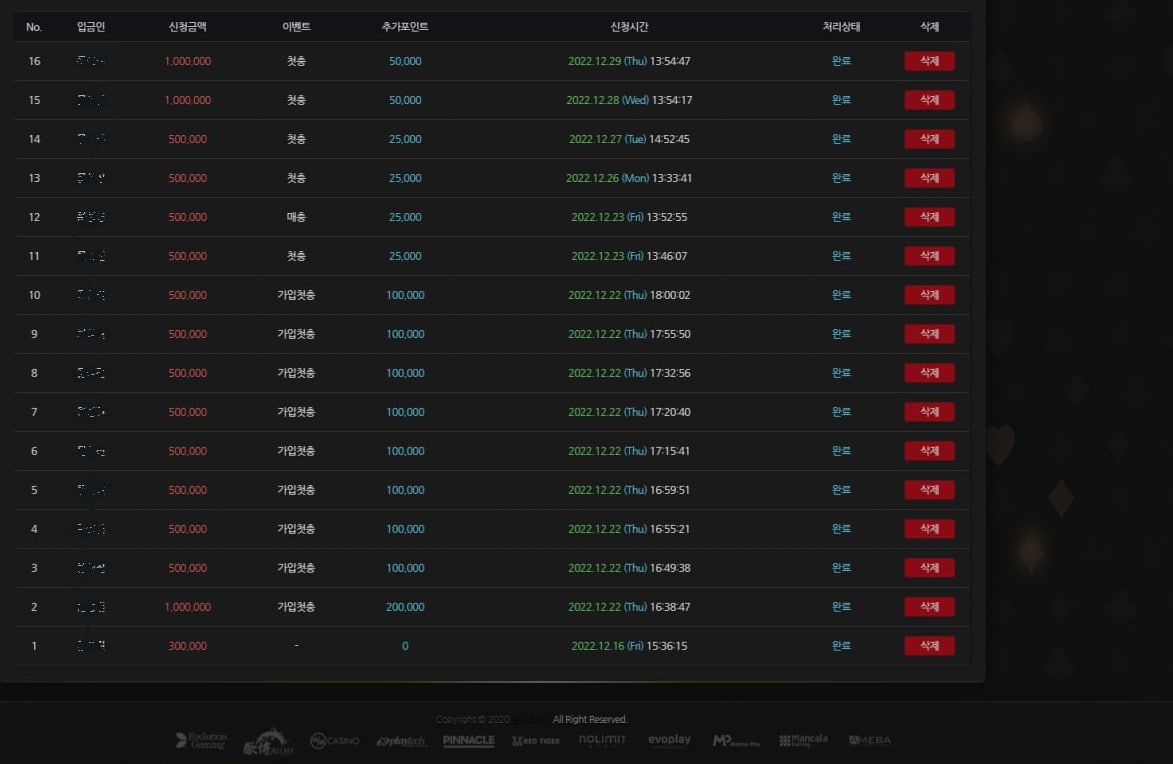Screen dimensions: 1173x764
Task: Open the MW Casino provider logo
Action: (x=334, y=741)
